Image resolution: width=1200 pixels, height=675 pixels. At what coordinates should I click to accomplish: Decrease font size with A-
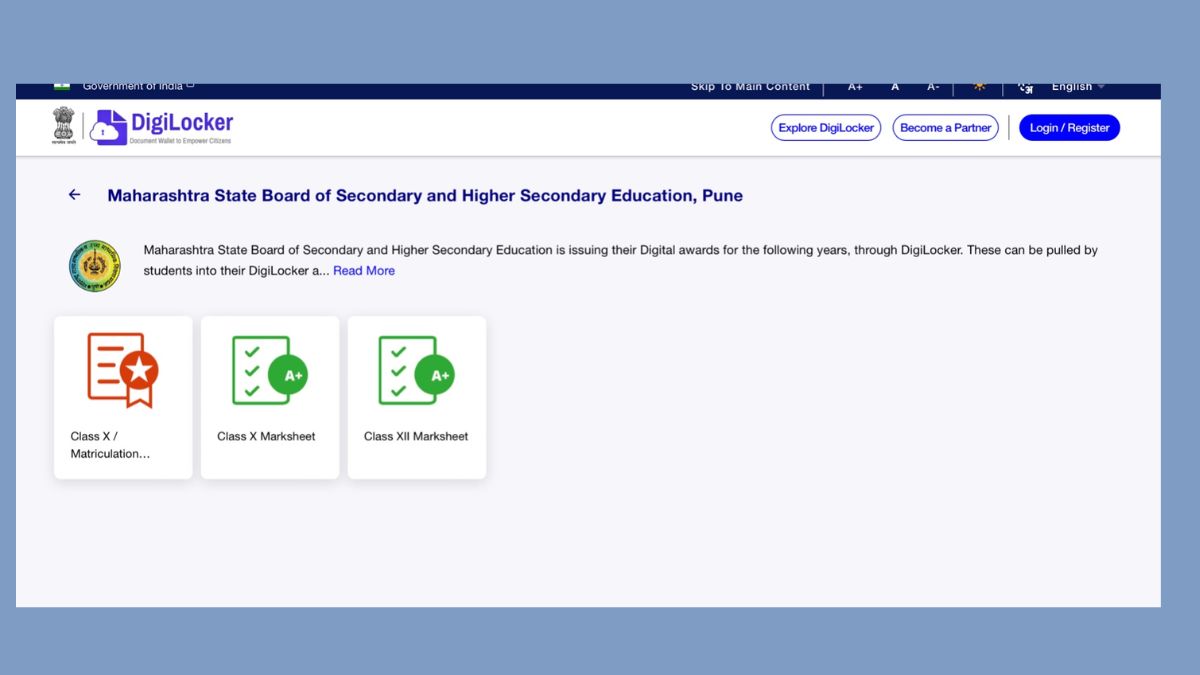pyautogui.click(x=932, y=88)
